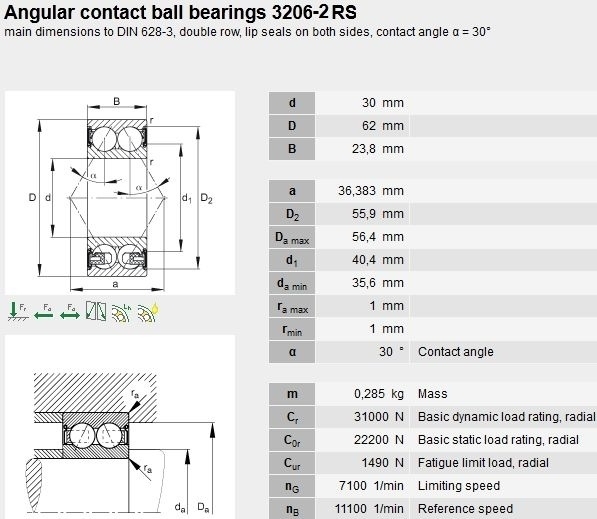Click the width B value 23,8 mm
Screen dimensions: 597x519
click(378, 149)
